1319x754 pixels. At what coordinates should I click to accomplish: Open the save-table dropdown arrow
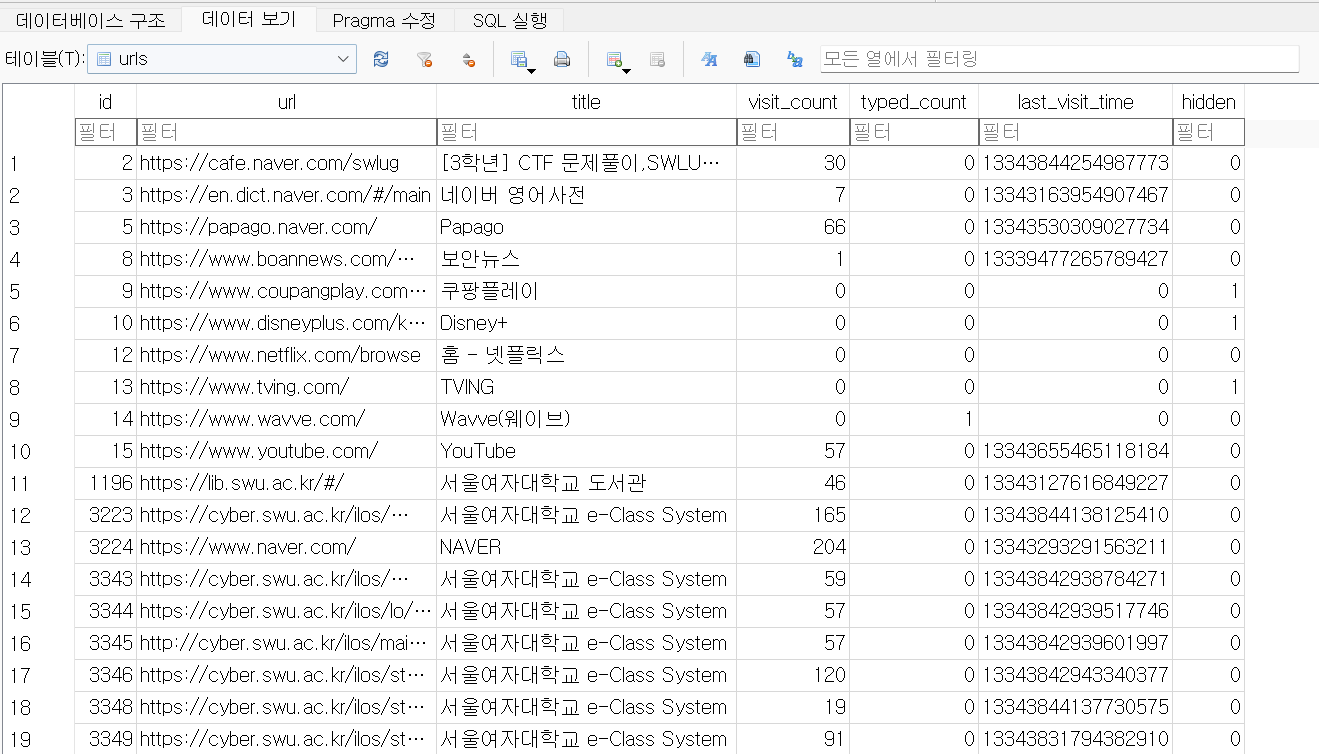(532, 70)
